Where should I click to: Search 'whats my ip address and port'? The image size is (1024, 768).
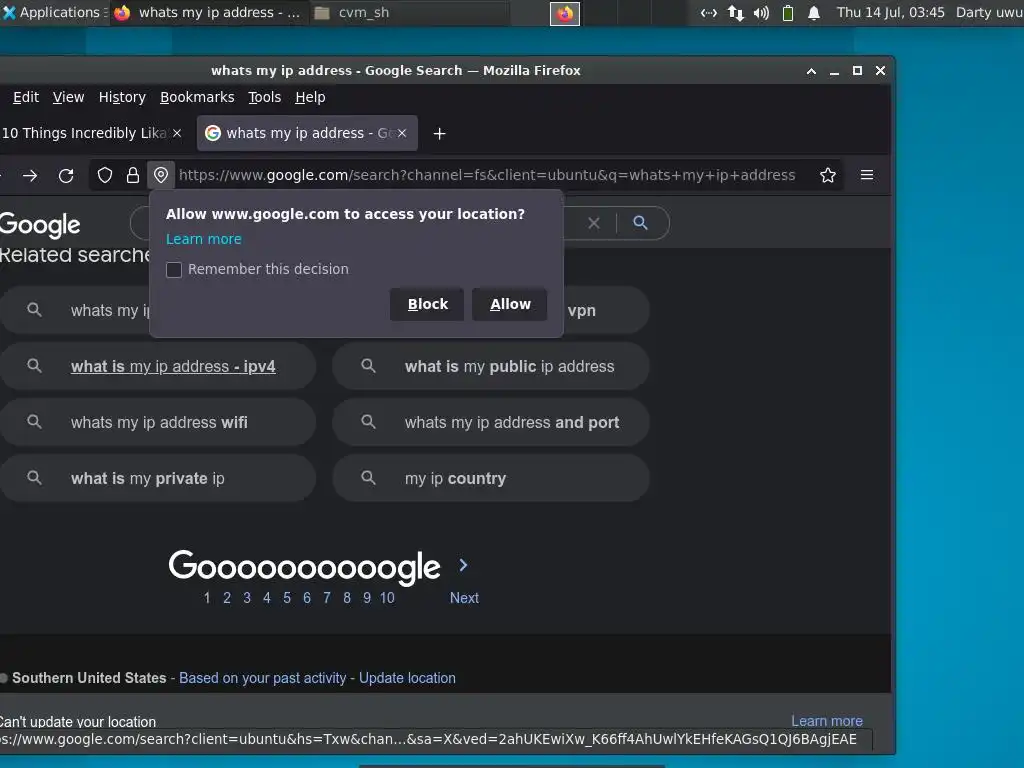[x=491, y=423]
